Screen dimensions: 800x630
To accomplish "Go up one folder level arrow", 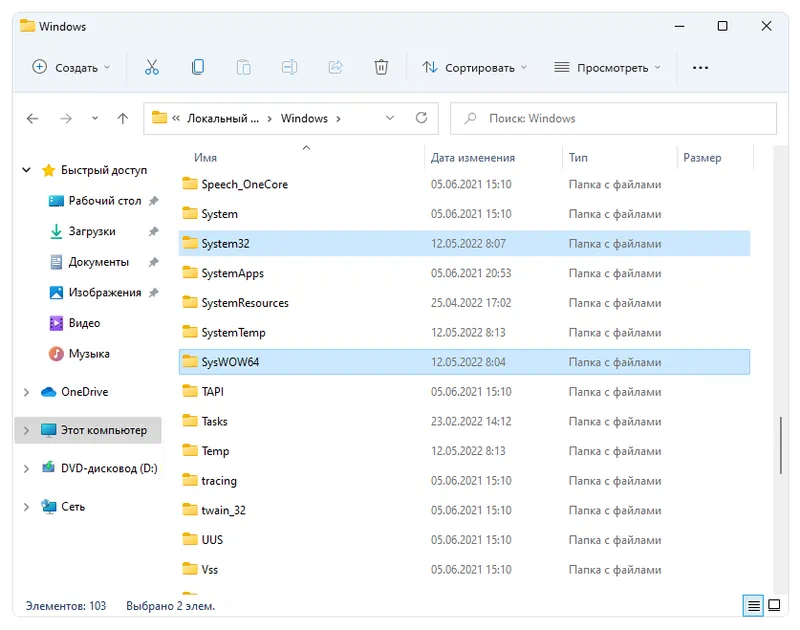I will tap(122, 118).
